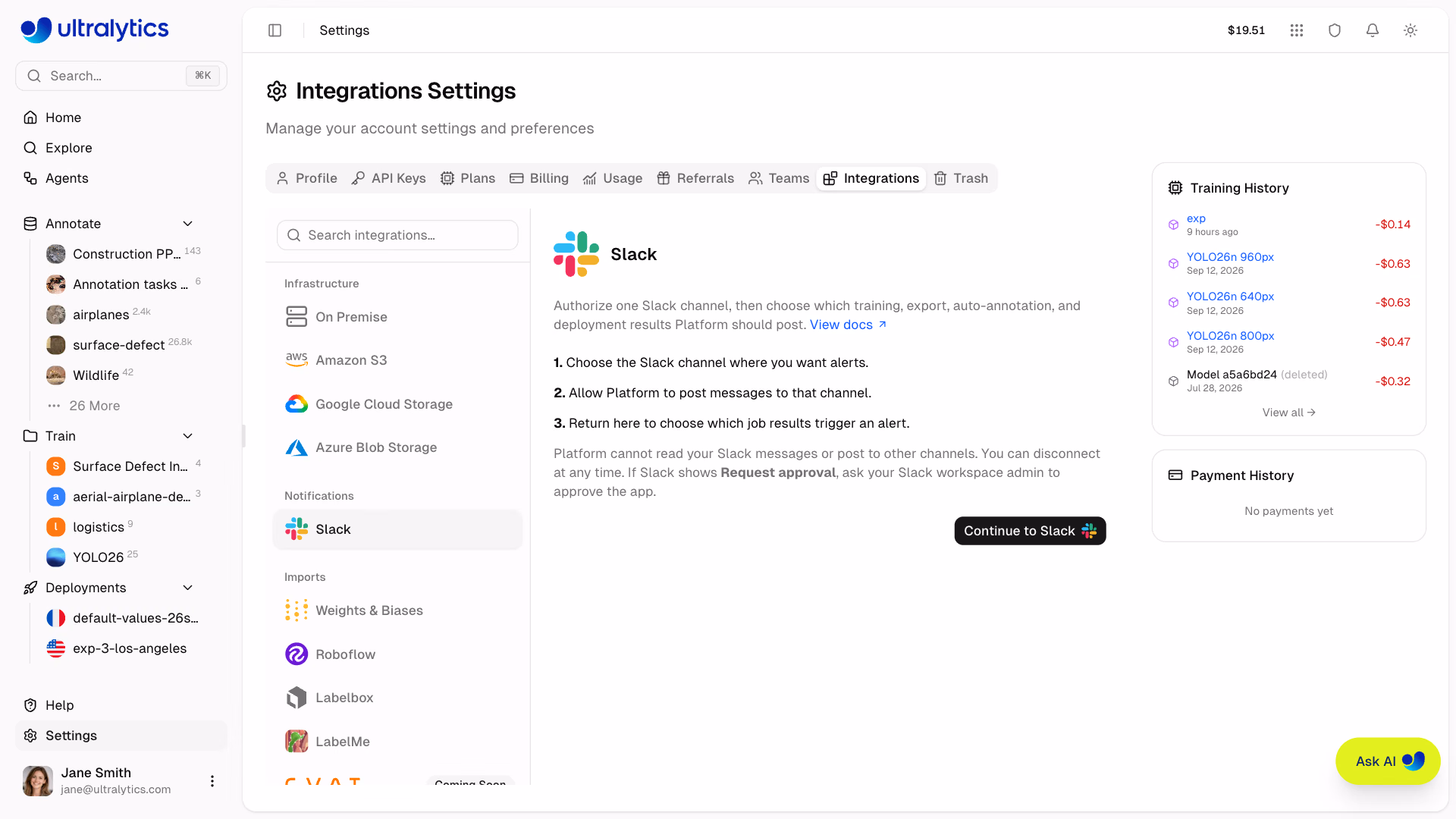Open the Ask AI assistant

(1388, 761)
